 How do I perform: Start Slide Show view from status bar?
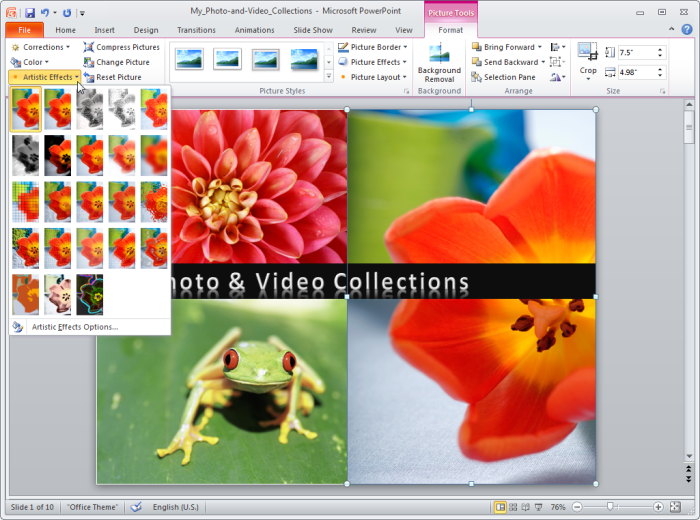coord(539,507)
